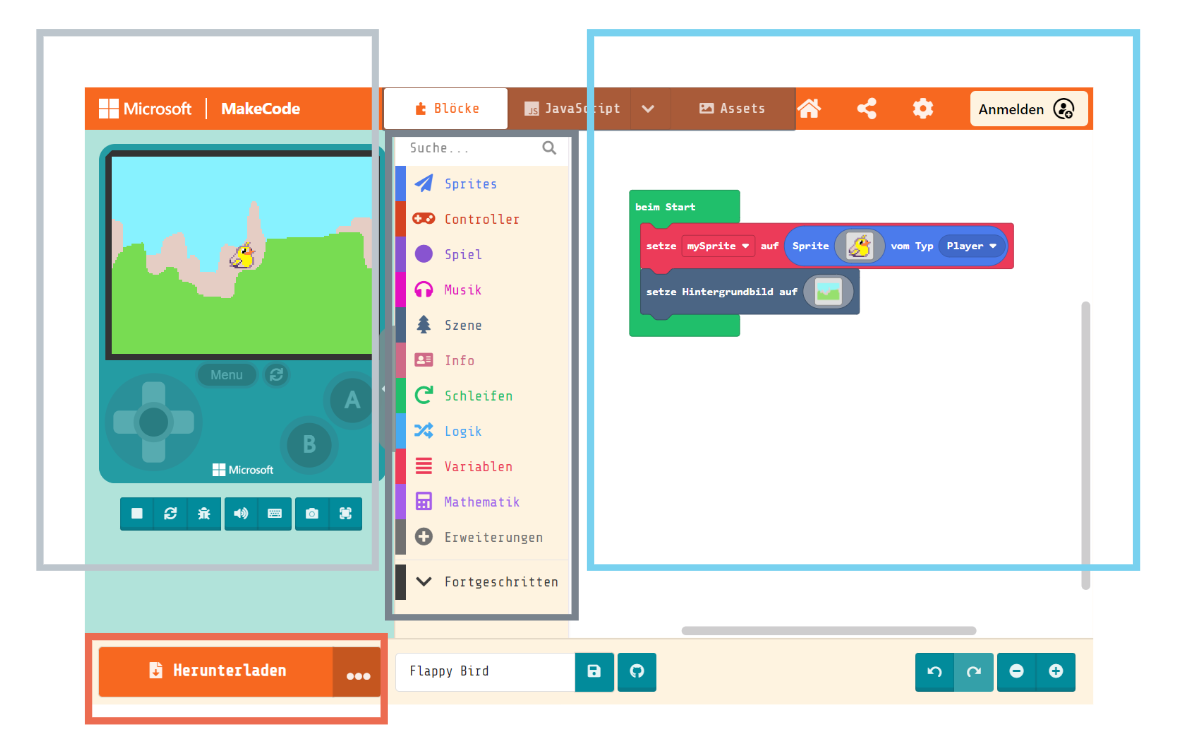The height and width of the screenshot is (738, 1189).
Task: Open the Player sprite kind dropdown
Action: (972, 246)
